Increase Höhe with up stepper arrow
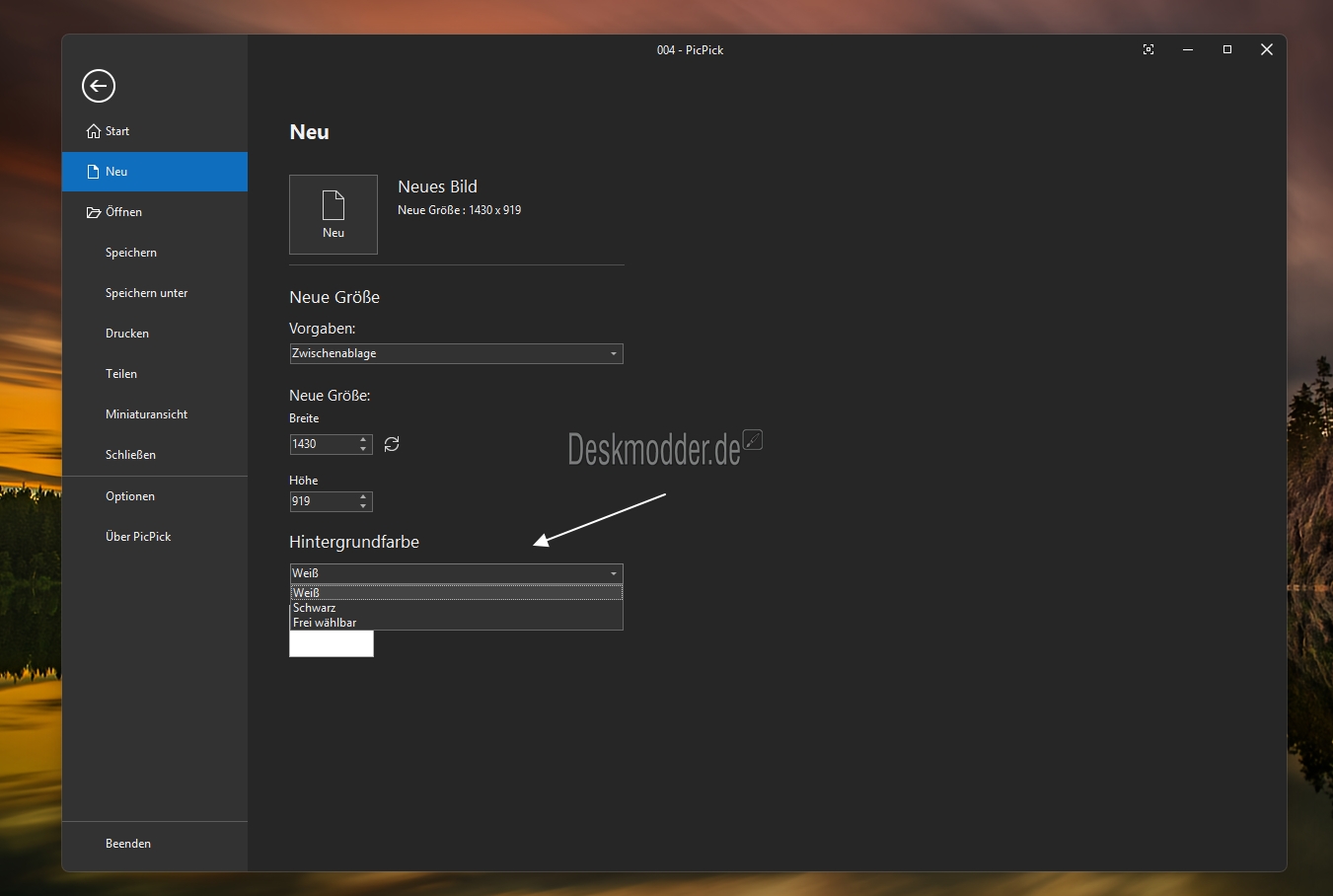This screenshot has width=1333, height=896. [x=364, y=496]
